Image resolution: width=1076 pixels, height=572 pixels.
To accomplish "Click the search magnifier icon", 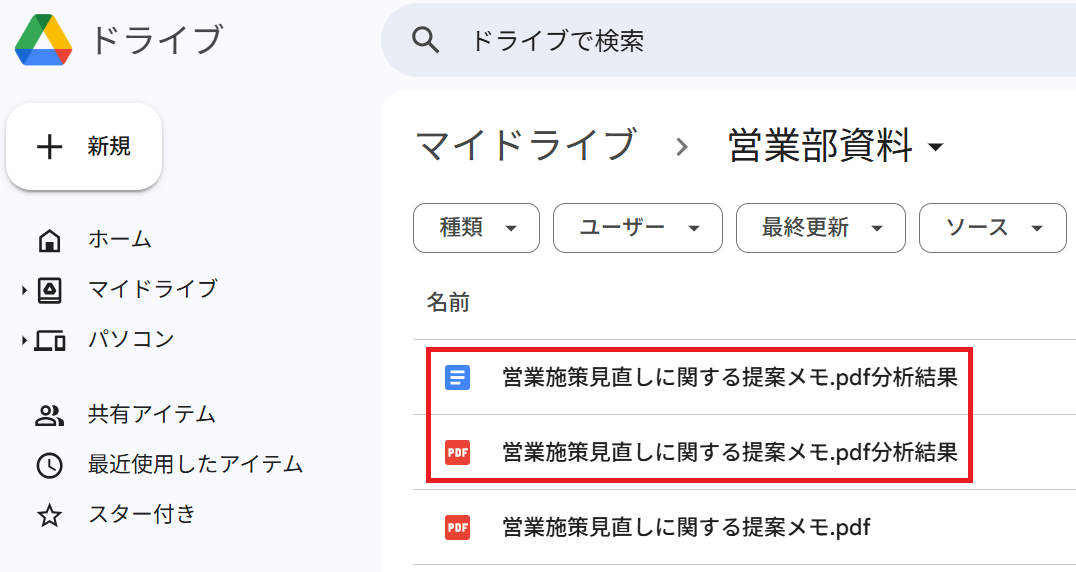I will (x=426, y=40).
